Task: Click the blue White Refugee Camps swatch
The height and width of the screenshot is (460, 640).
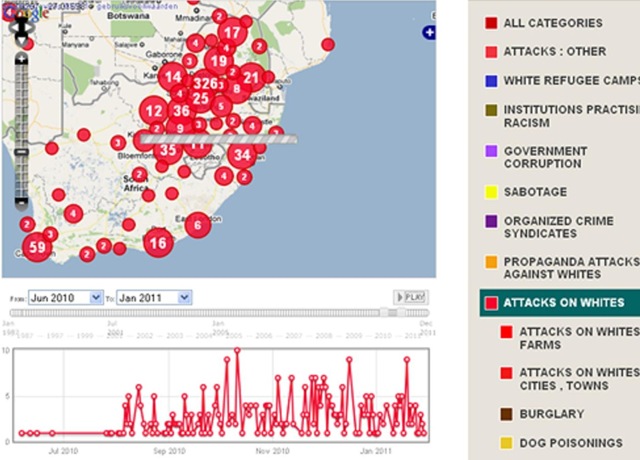Action: point(491,81)
